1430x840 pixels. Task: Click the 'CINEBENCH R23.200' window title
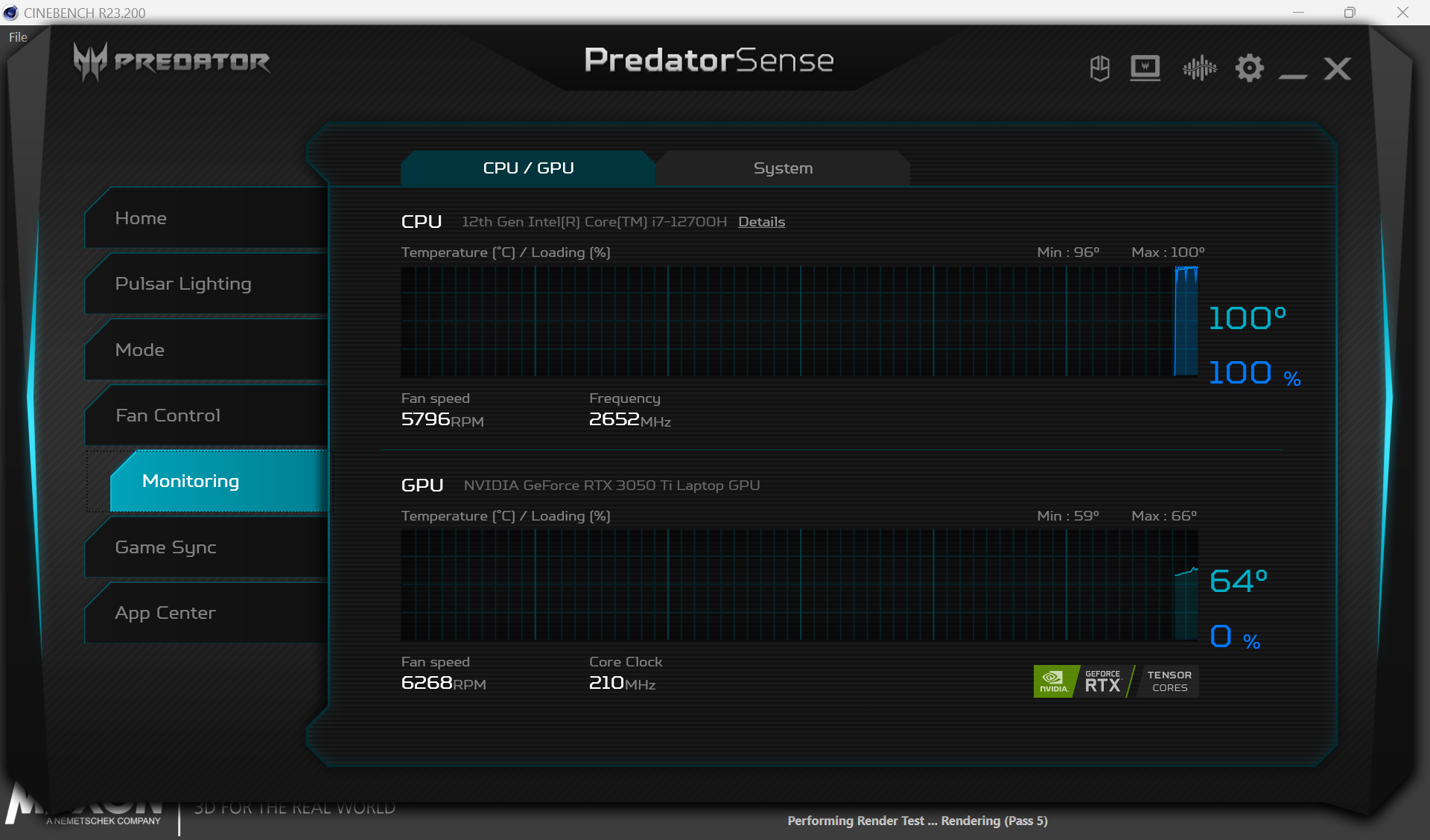(85, 13)
